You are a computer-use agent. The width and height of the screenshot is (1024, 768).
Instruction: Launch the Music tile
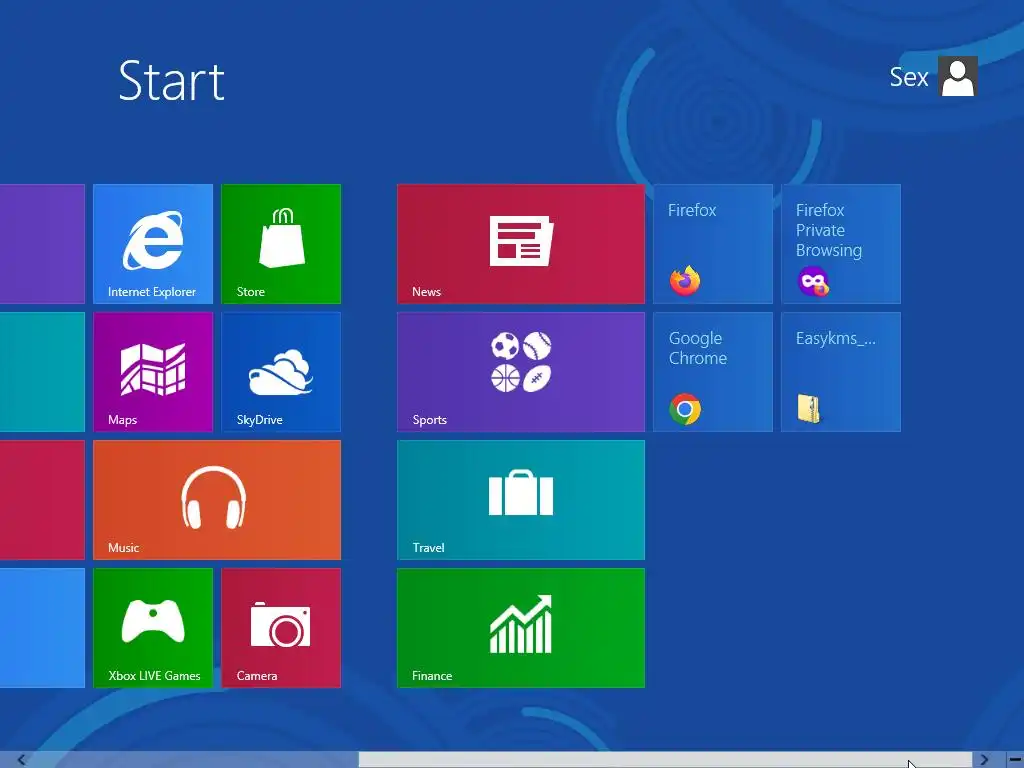[217, 500]
